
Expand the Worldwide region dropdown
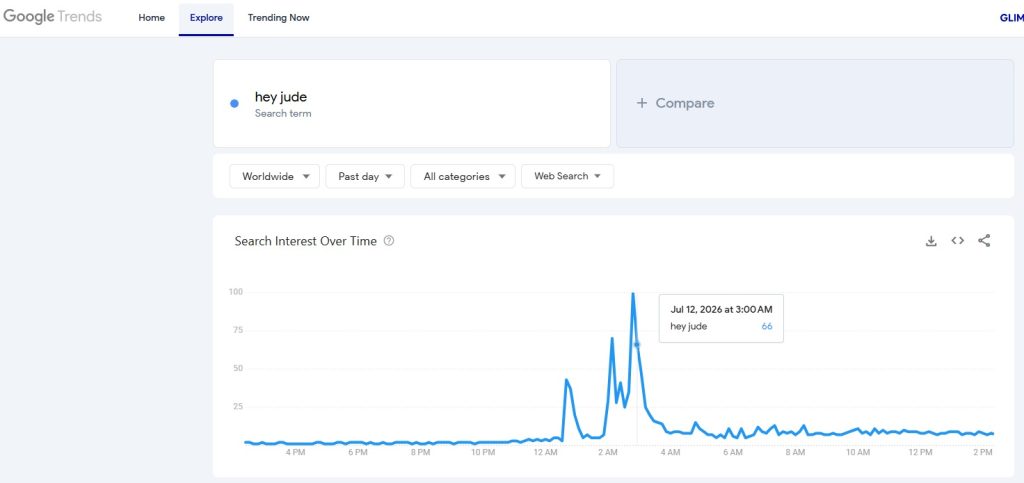tap(274, 176)
